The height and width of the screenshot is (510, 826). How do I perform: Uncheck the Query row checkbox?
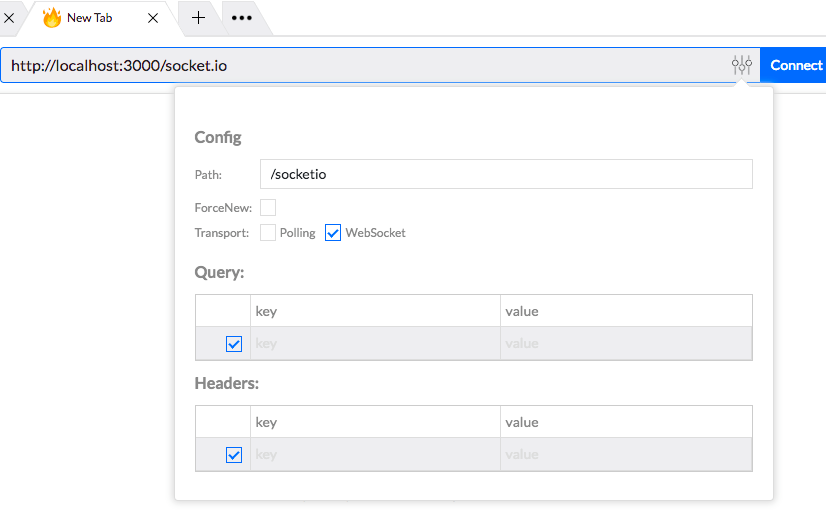[234, 344]
